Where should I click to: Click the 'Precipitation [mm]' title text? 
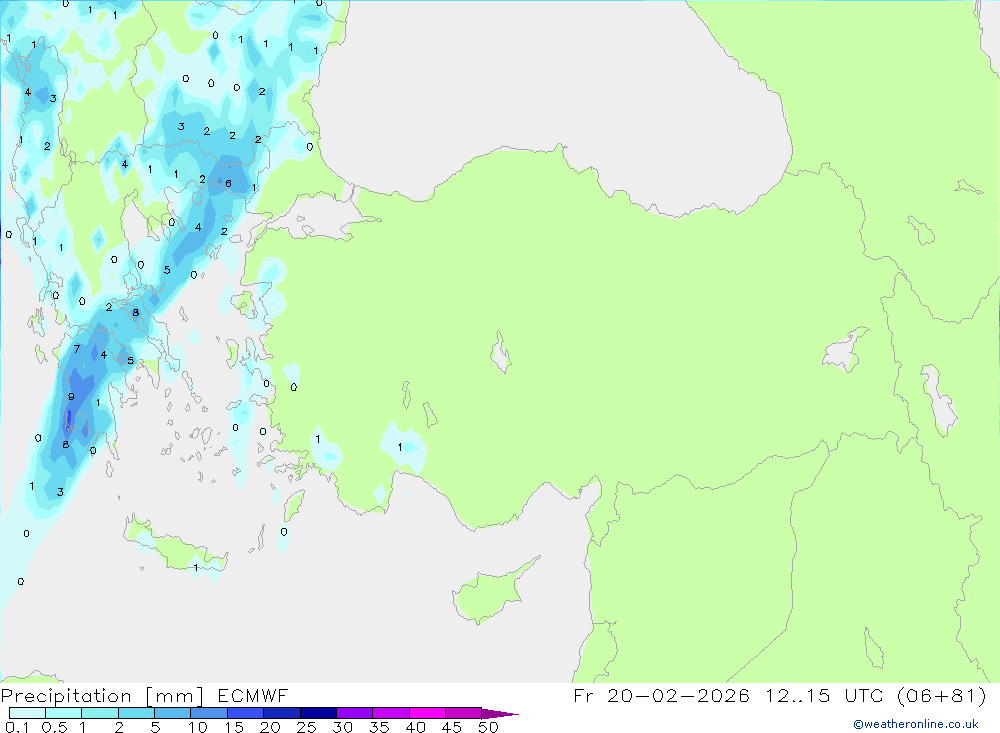102,696
